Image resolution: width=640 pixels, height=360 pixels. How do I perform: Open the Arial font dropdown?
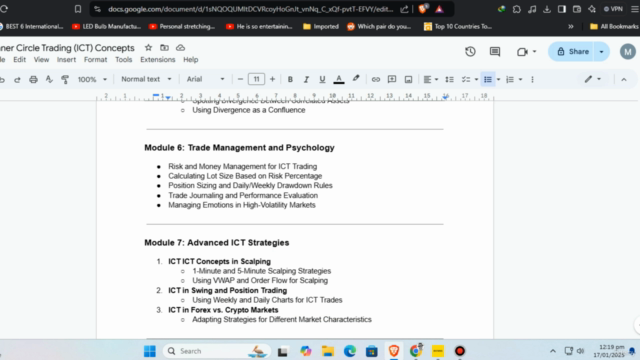click(x=205, y=79)
